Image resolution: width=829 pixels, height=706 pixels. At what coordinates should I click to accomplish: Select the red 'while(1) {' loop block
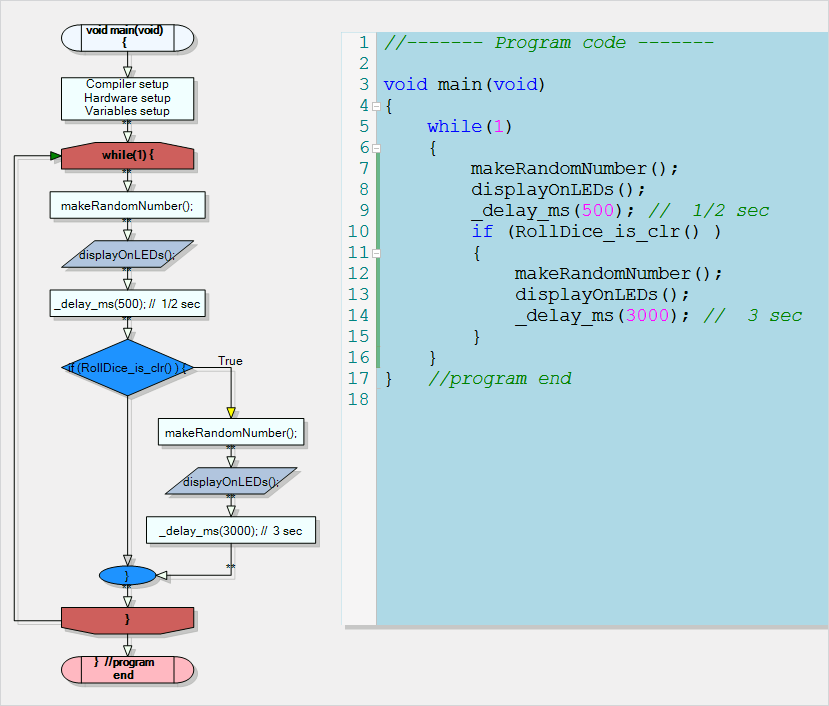127,157
